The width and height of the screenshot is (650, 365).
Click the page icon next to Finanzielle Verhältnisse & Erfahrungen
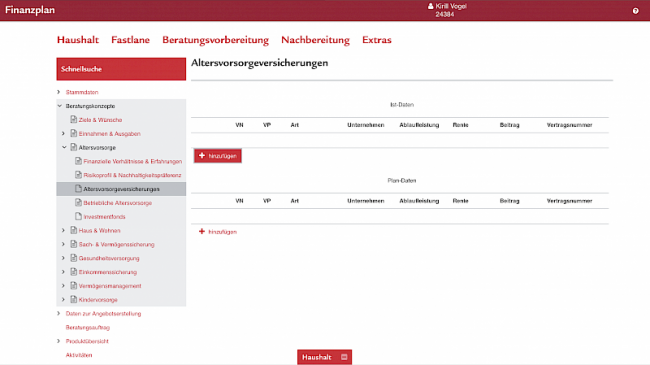[78, 161]
